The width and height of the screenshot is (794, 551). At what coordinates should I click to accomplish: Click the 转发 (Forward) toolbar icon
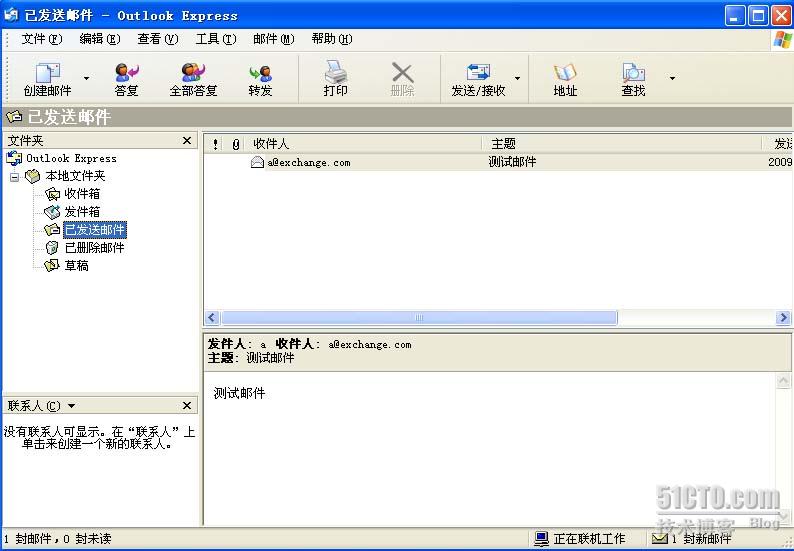pyautogui.click(x=260, y=80)
